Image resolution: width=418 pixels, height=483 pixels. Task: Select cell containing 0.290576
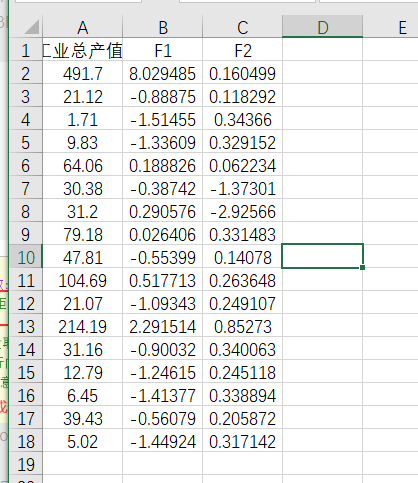(163, 211)
